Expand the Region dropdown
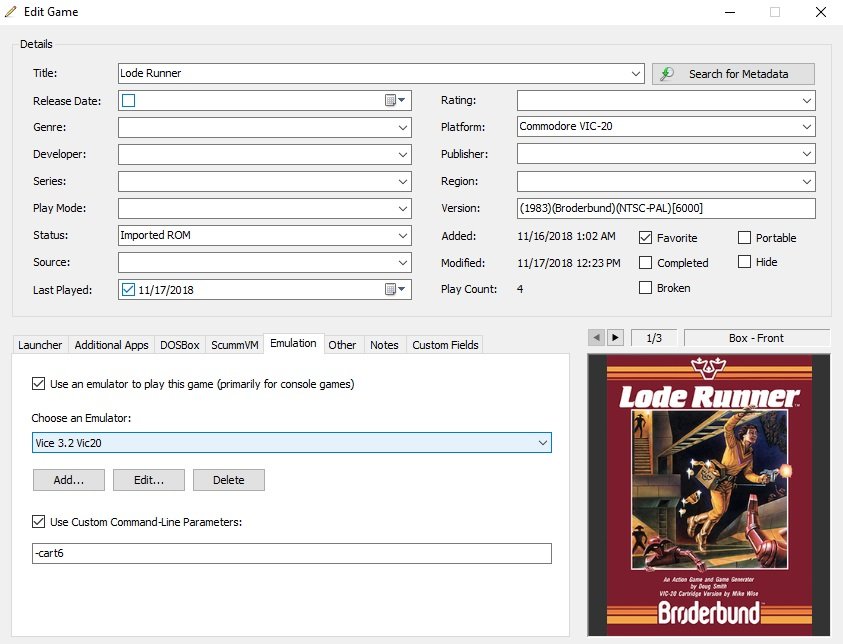Screen dimensions: 843x644 pyautogui.click(x=806, y=181)
